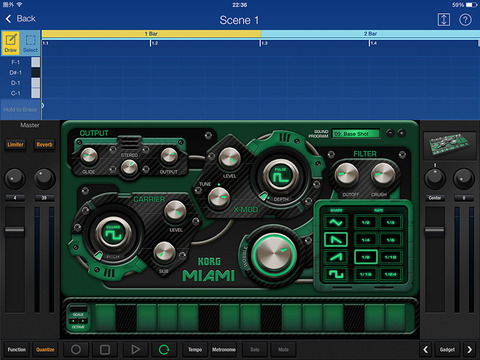This screenshot has height=360, width=480.
Task: Select the 2 Bar tab
Action: pyautogui.click(x=370, y=33)
